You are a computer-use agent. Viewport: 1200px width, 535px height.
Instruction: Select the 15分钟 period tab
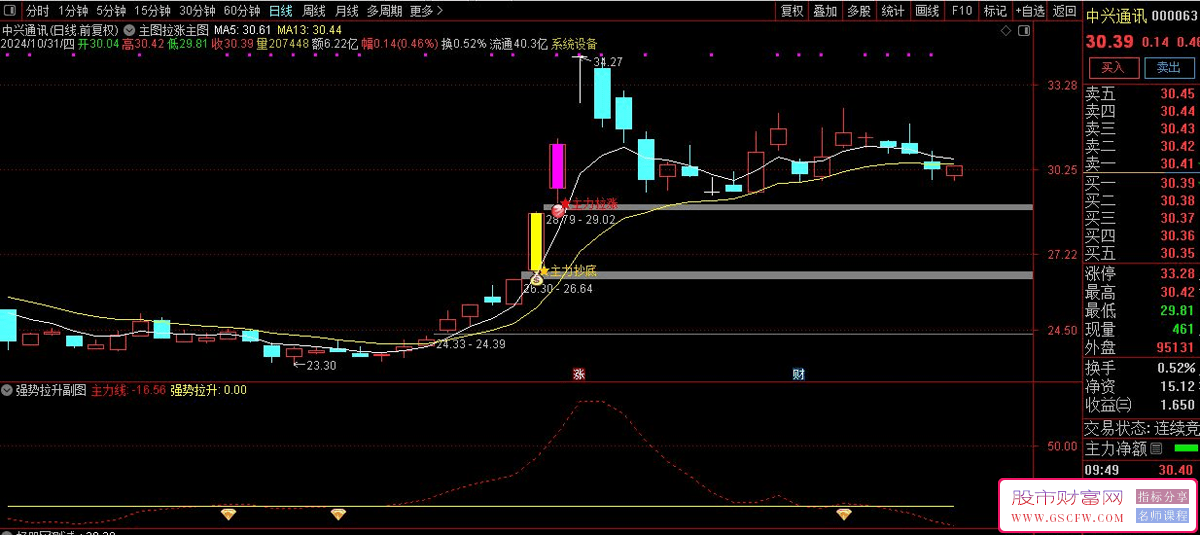[153, 11]
